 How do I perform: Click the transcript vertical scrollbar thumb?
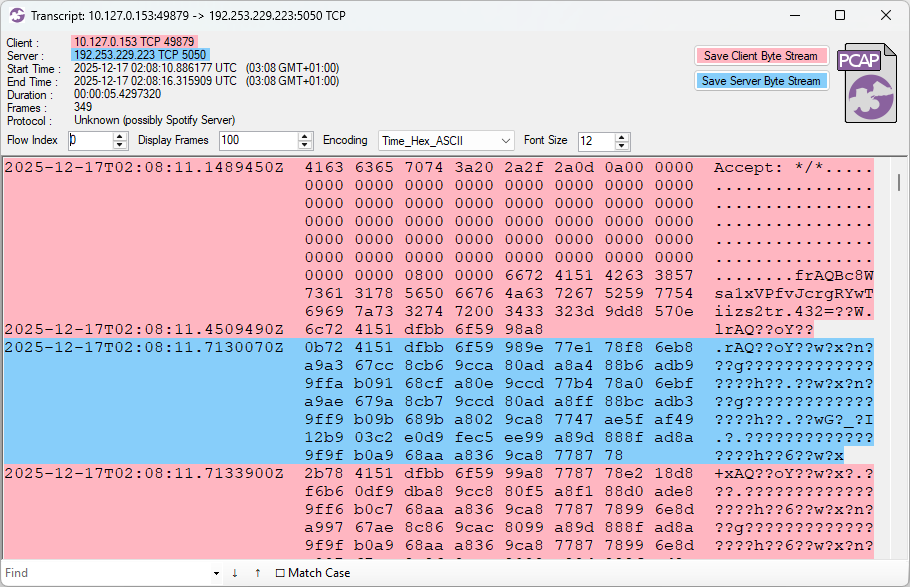900,181
